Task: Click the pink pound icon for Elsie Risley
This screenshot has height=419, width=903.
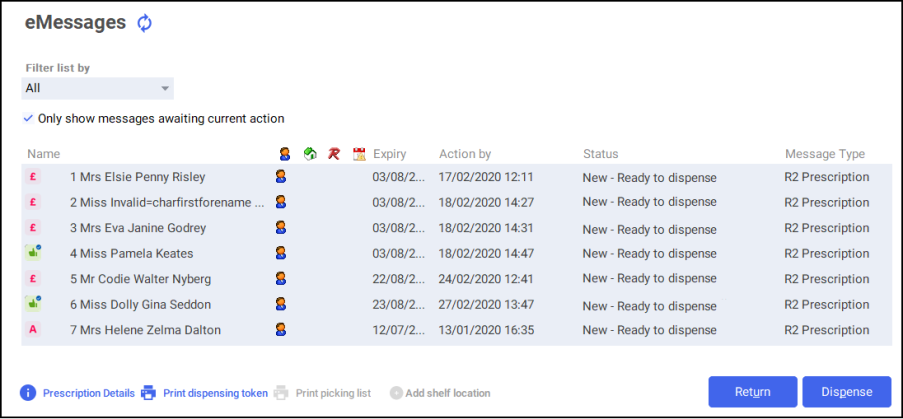Action: (34, 177)
